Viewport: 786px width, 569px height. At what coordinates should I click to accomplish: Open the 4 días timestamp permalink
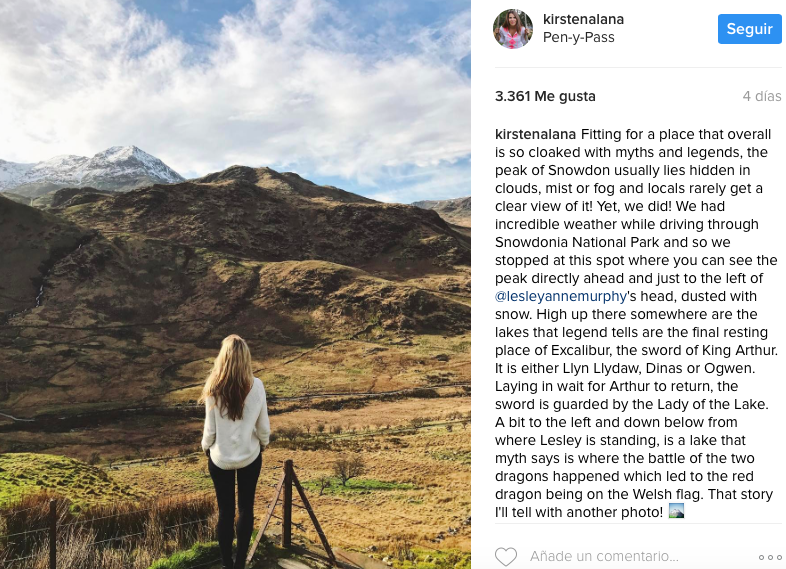point(761,96)
